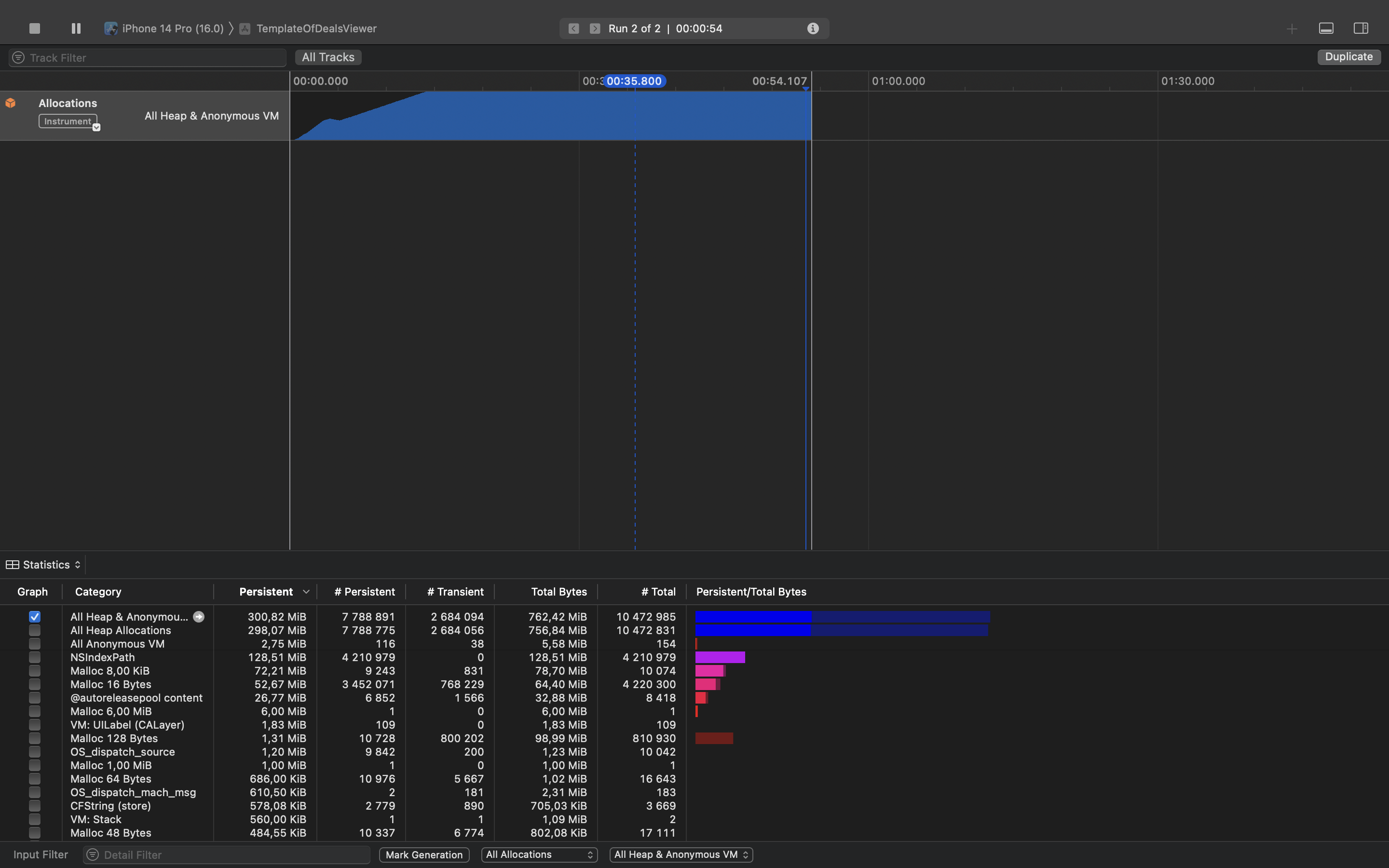Open the Instrument dropdown badge under Allocations
Image resolution: width=1389 pixels, height=868 pixels.
tap(69, 122)
